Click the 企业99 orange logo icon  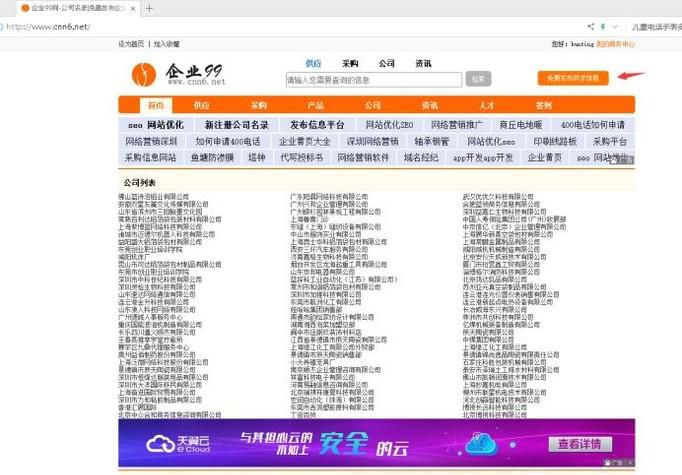[144, 74]
